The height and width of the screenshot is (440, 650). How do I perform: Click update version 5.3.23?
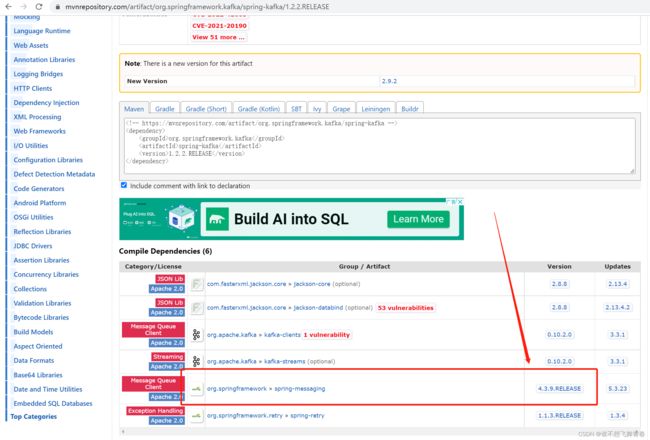coord(617,389)
